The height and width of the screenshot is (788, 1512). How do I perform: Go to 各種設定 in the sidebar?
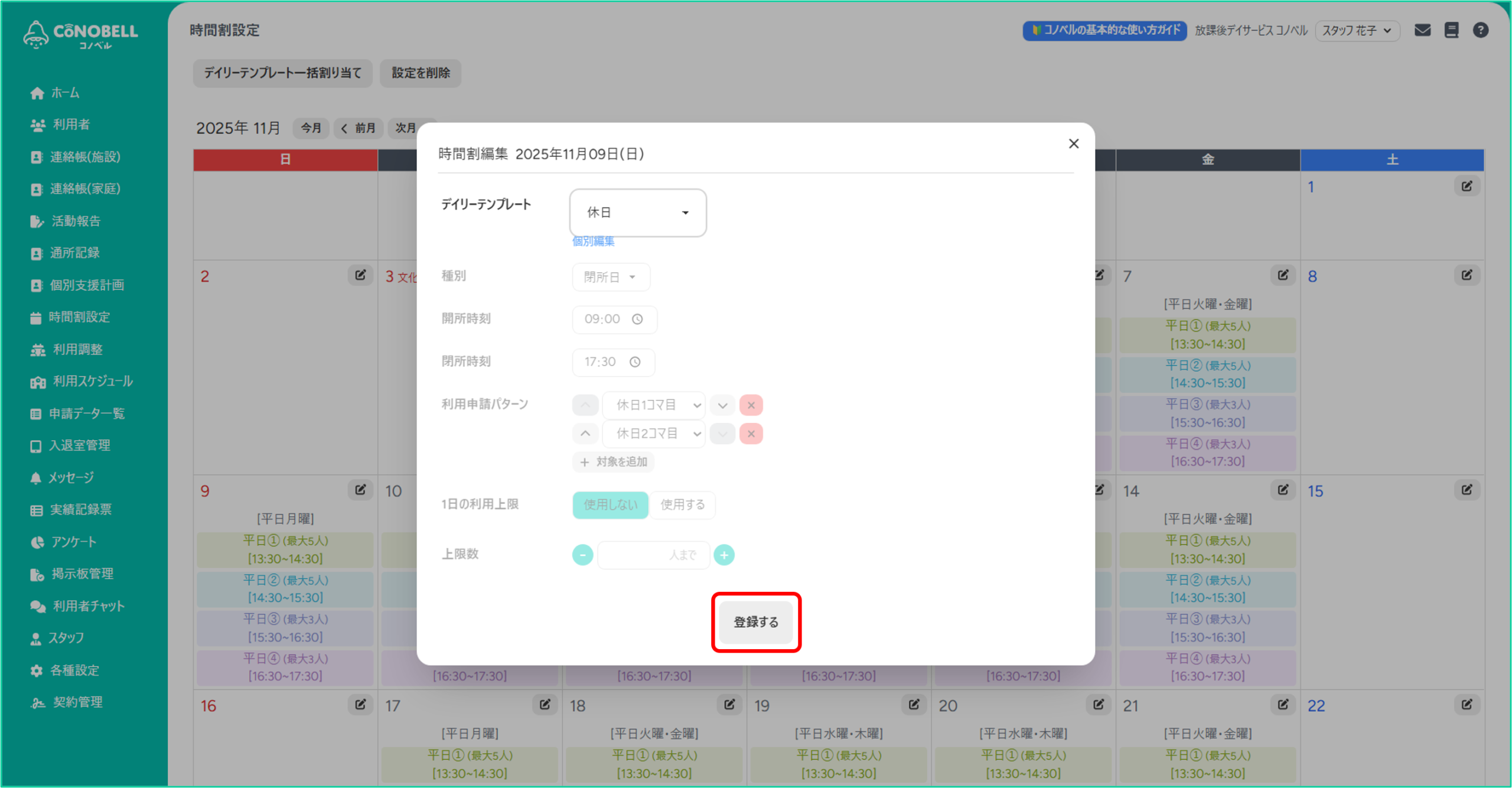pos(74,670)
